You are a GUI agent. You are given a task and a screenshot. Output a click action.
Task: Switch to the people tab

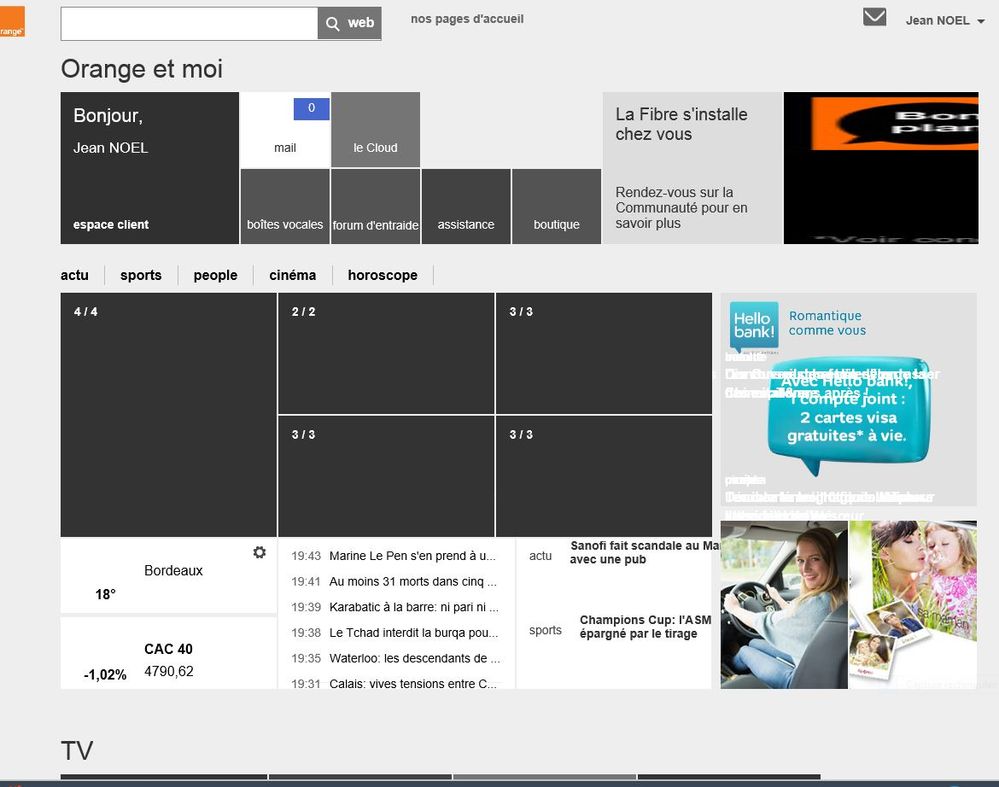click(215, 275)
